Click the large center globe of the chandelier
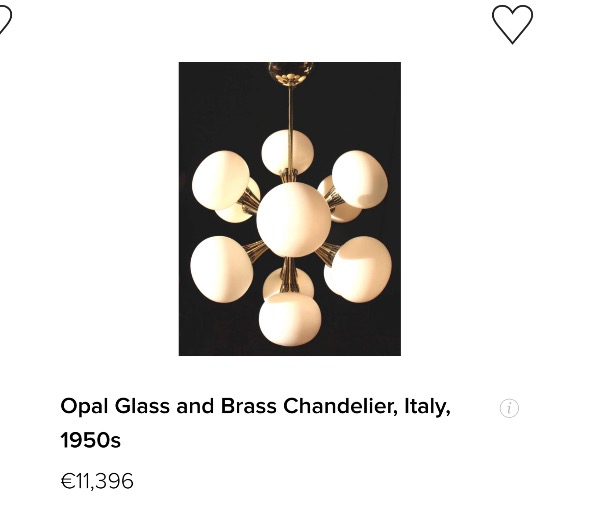 [292, 220]
